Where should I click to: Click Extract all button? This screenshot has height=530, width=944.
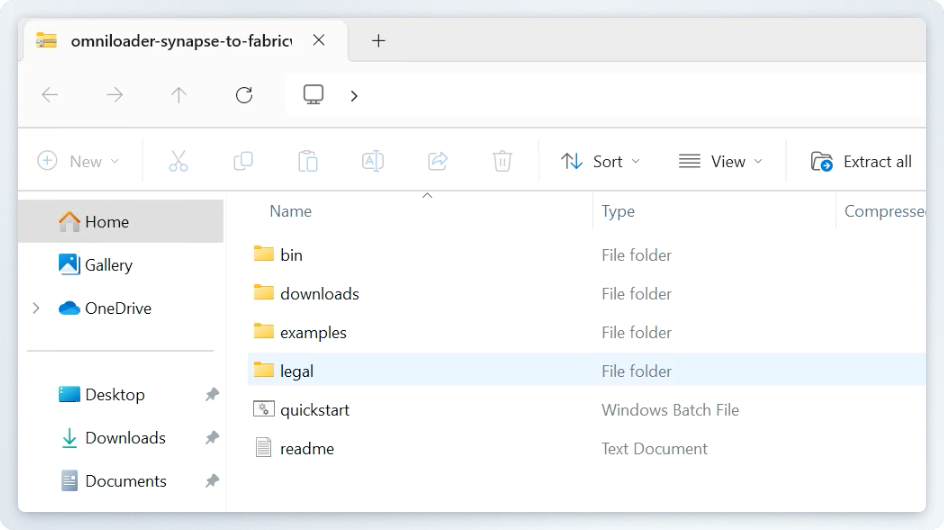[861, 161]
